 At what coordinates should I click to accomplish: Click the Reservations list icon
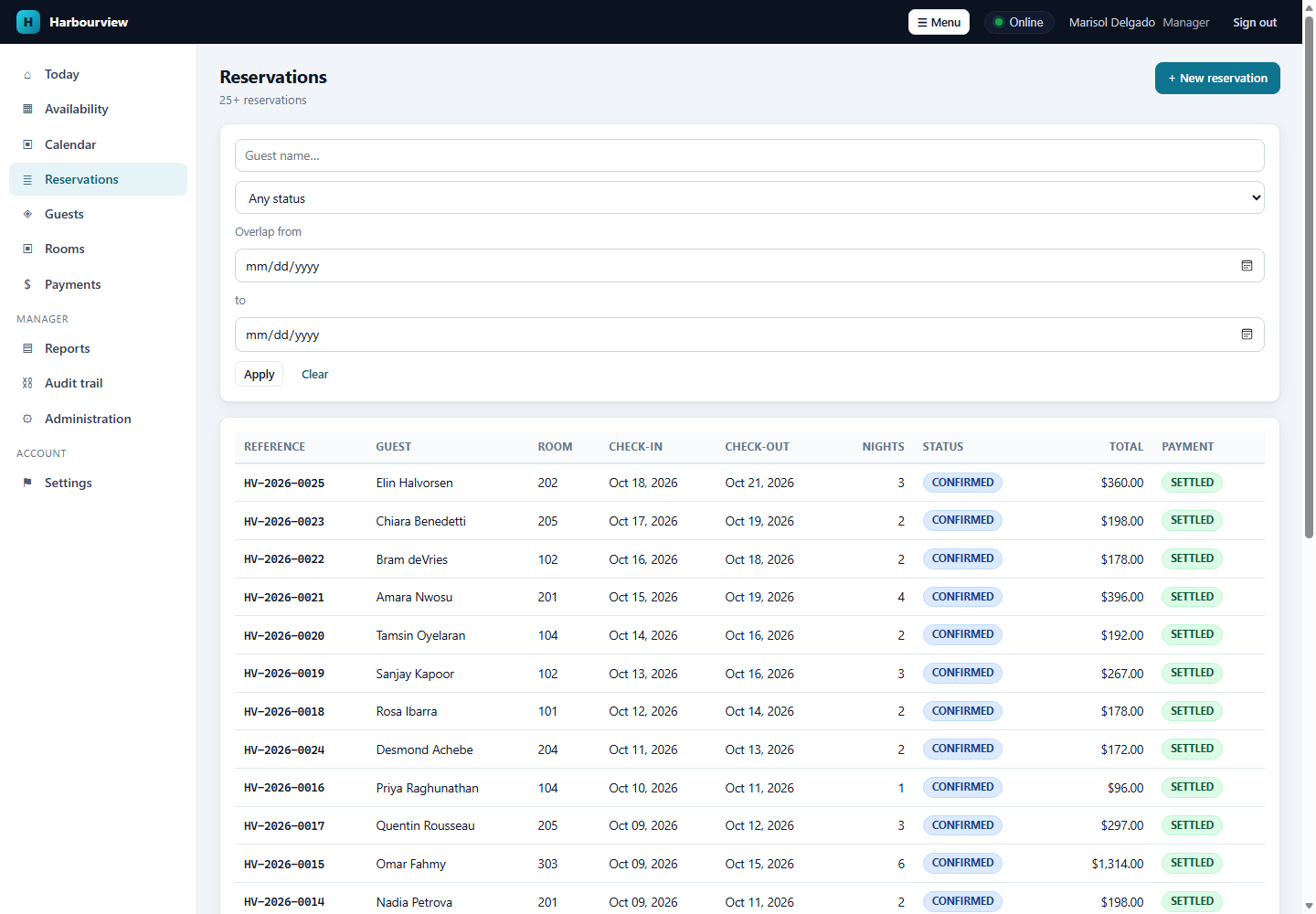(27, 180)
